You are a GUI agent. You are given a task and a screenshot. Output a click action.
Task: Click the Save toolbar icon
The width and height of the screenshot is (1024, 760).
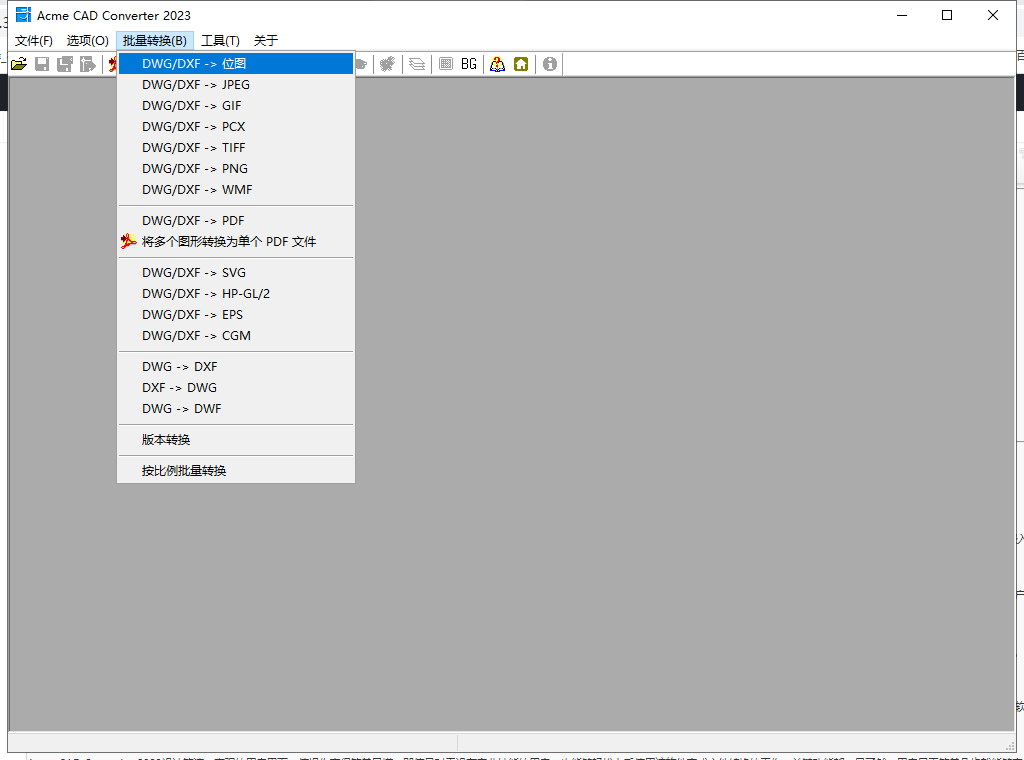tap(41, 63)
